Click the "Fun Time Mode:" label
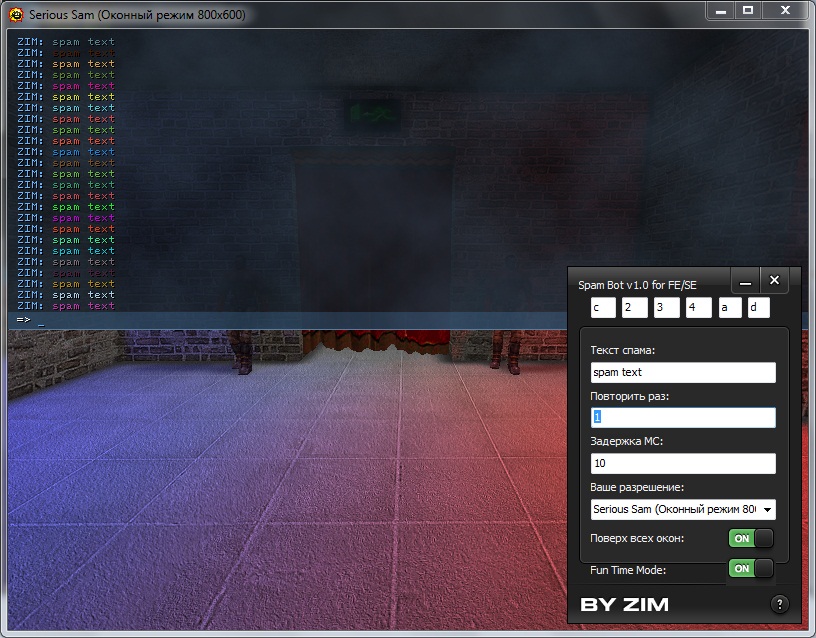 point(628,570)
